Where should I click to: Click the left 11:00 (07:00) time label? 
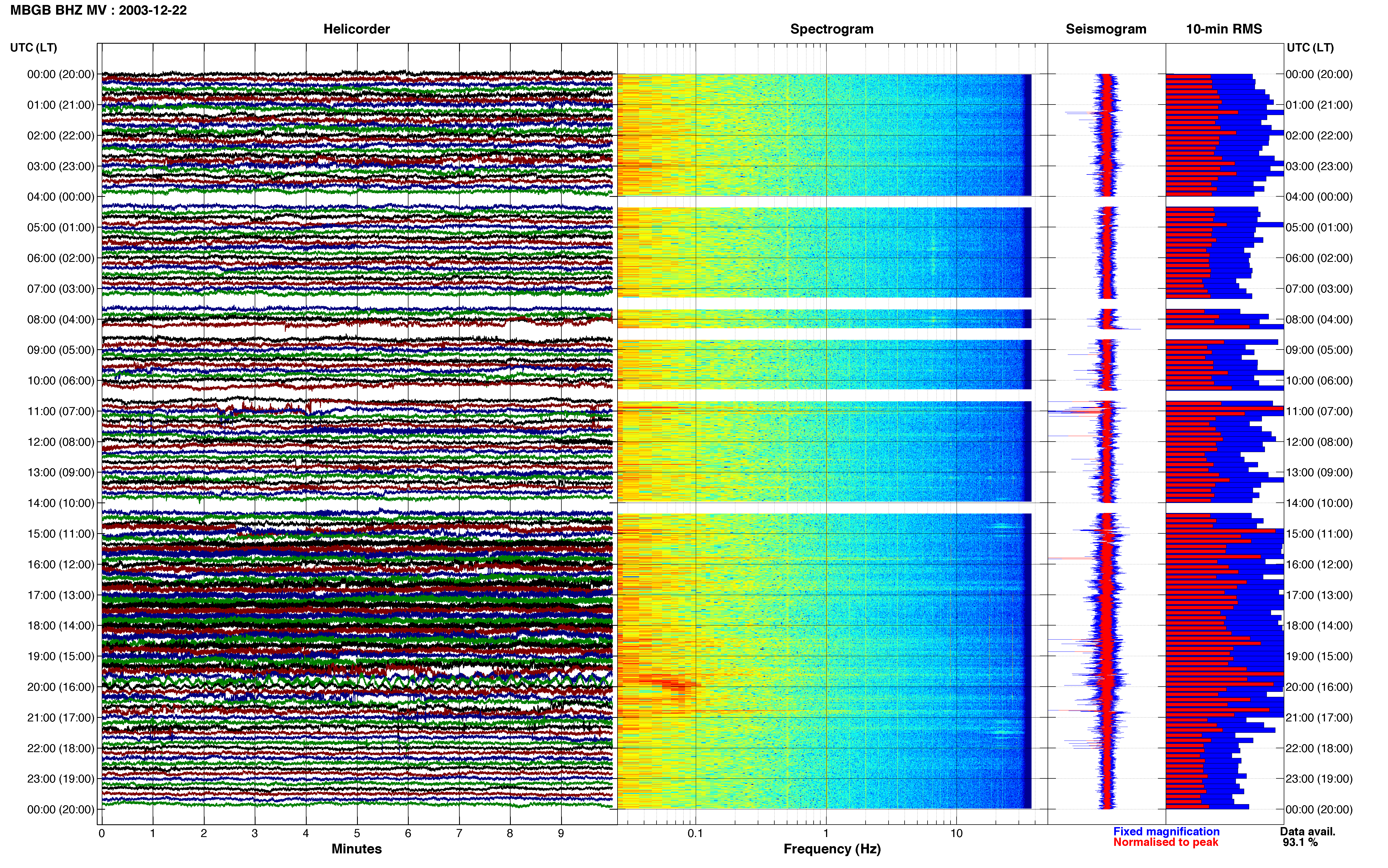click(61, 412)
